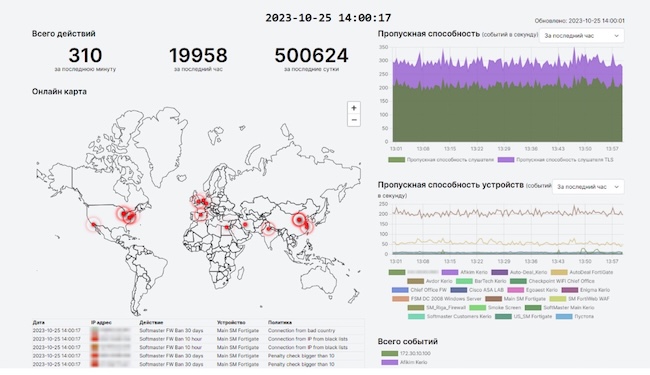This screenshot has width=650, height=375.
Task: Click Smoke Screen legend entry
Action: tap(495, 307)
